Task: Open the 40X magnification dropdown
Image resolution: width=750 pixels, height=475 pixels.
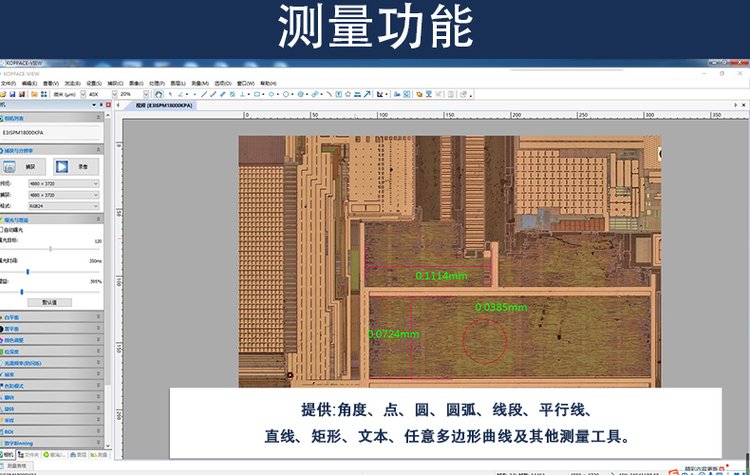Action: click(x=114, y=94)
